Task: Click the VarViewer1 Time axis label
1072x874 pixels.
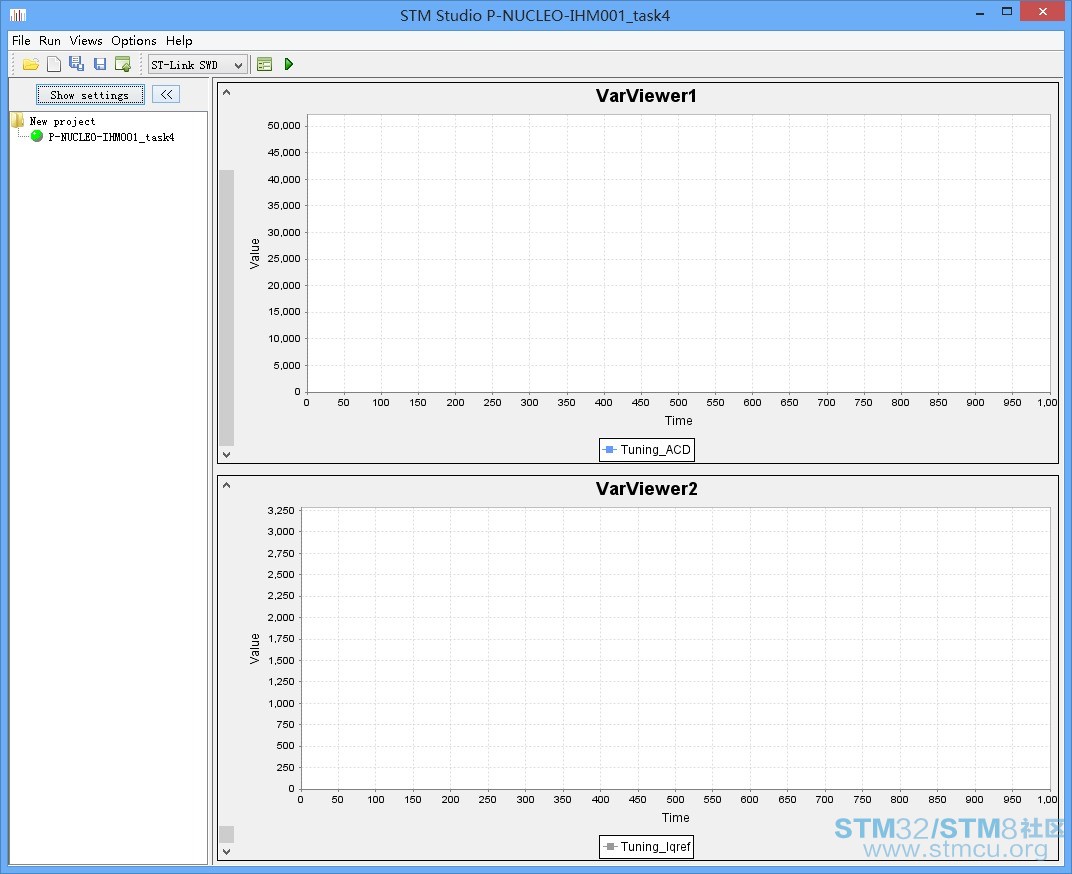Action: pos(678,421)
